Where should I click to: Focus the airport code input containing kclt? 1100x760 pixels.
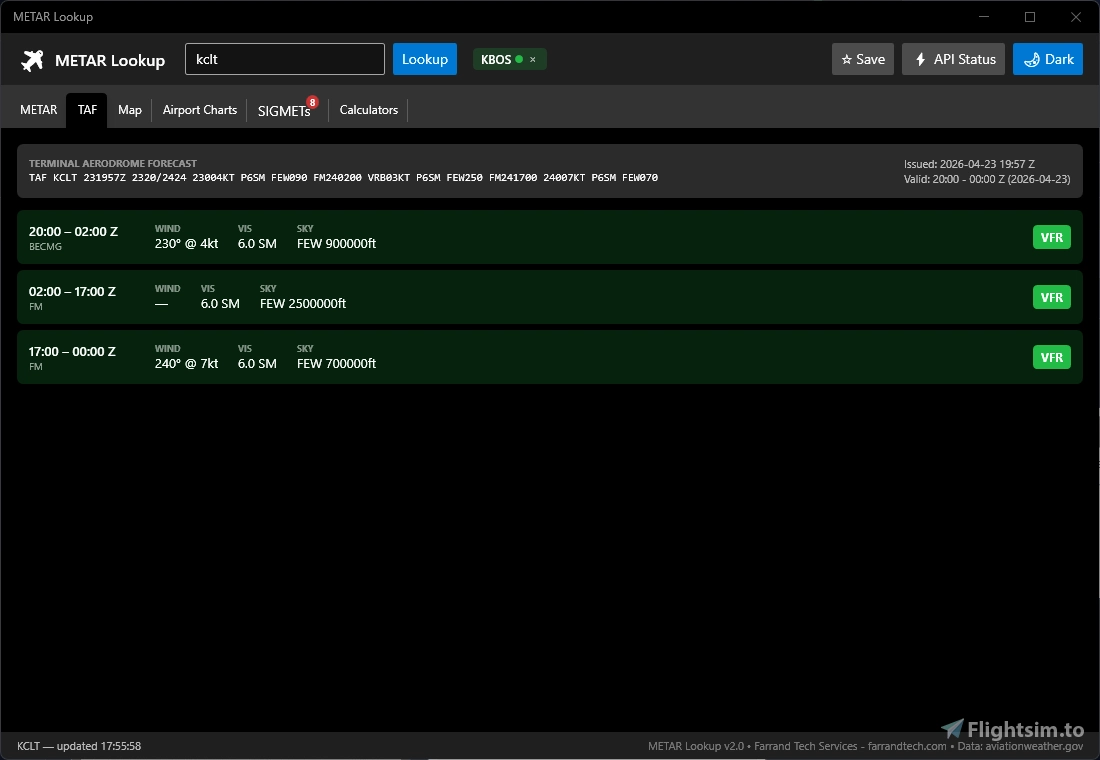coord(285,59)
